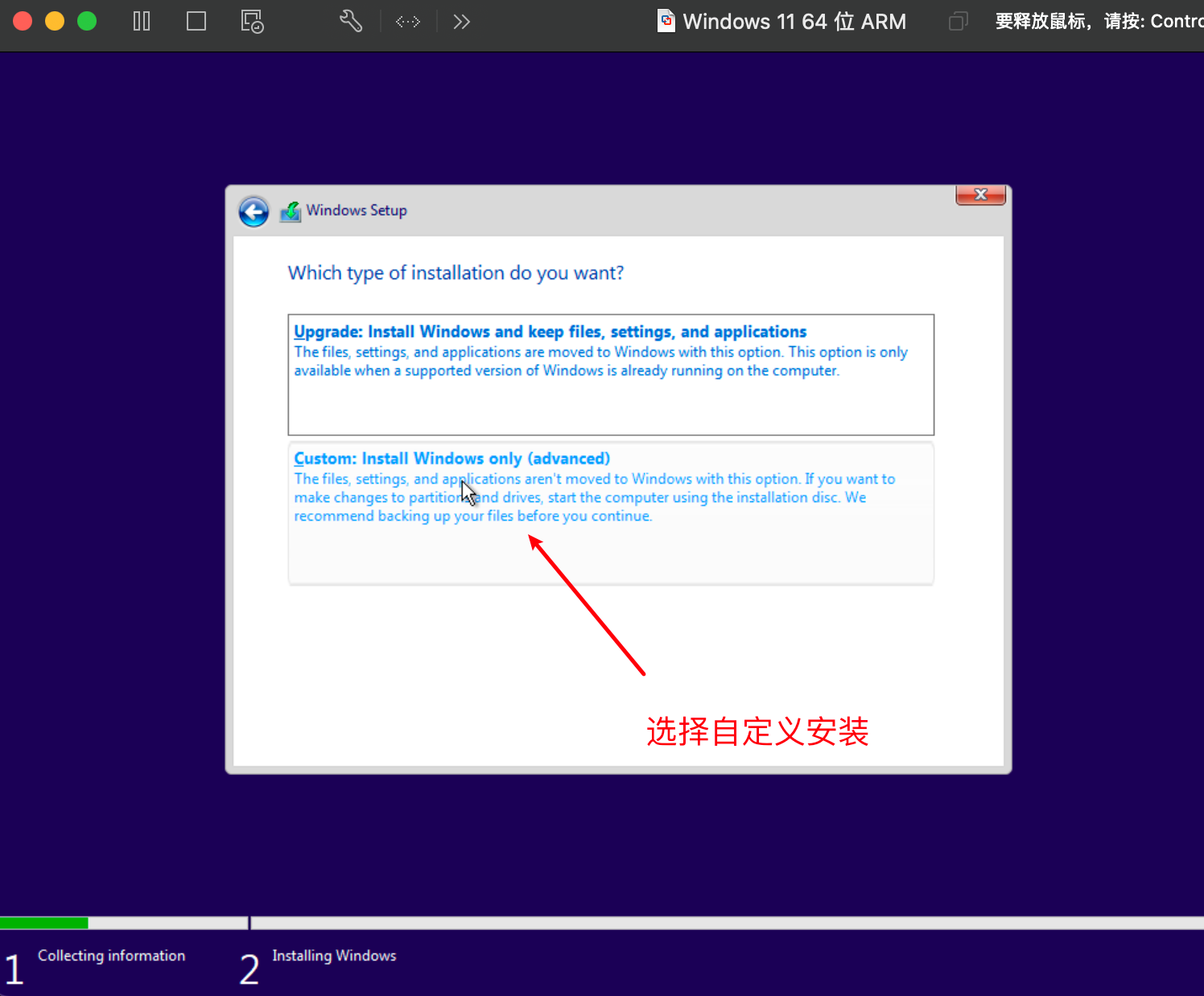Click the release-mouse hint text in titlebar
Viewport: 1204px width, 996px height.
point(1099,21)
